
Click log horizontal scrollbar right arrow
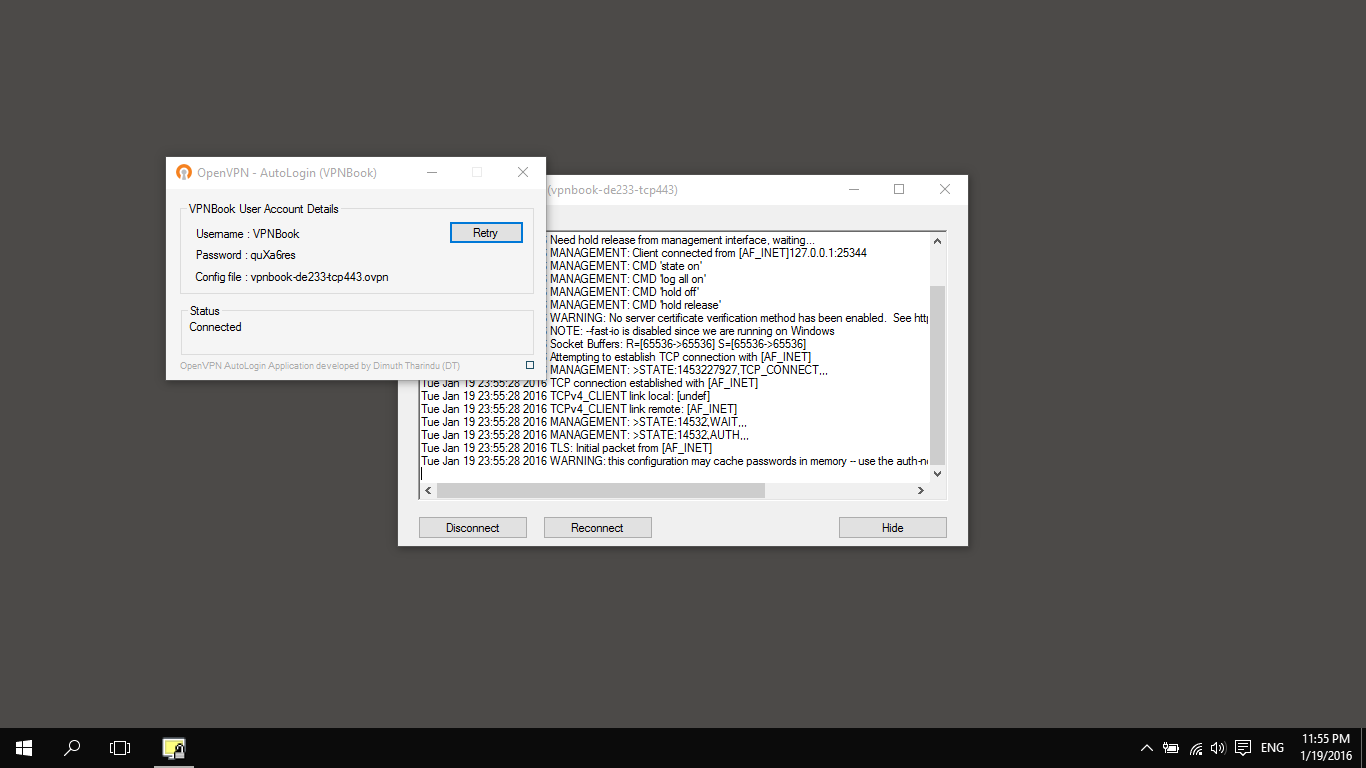click(x=921, y=491)
